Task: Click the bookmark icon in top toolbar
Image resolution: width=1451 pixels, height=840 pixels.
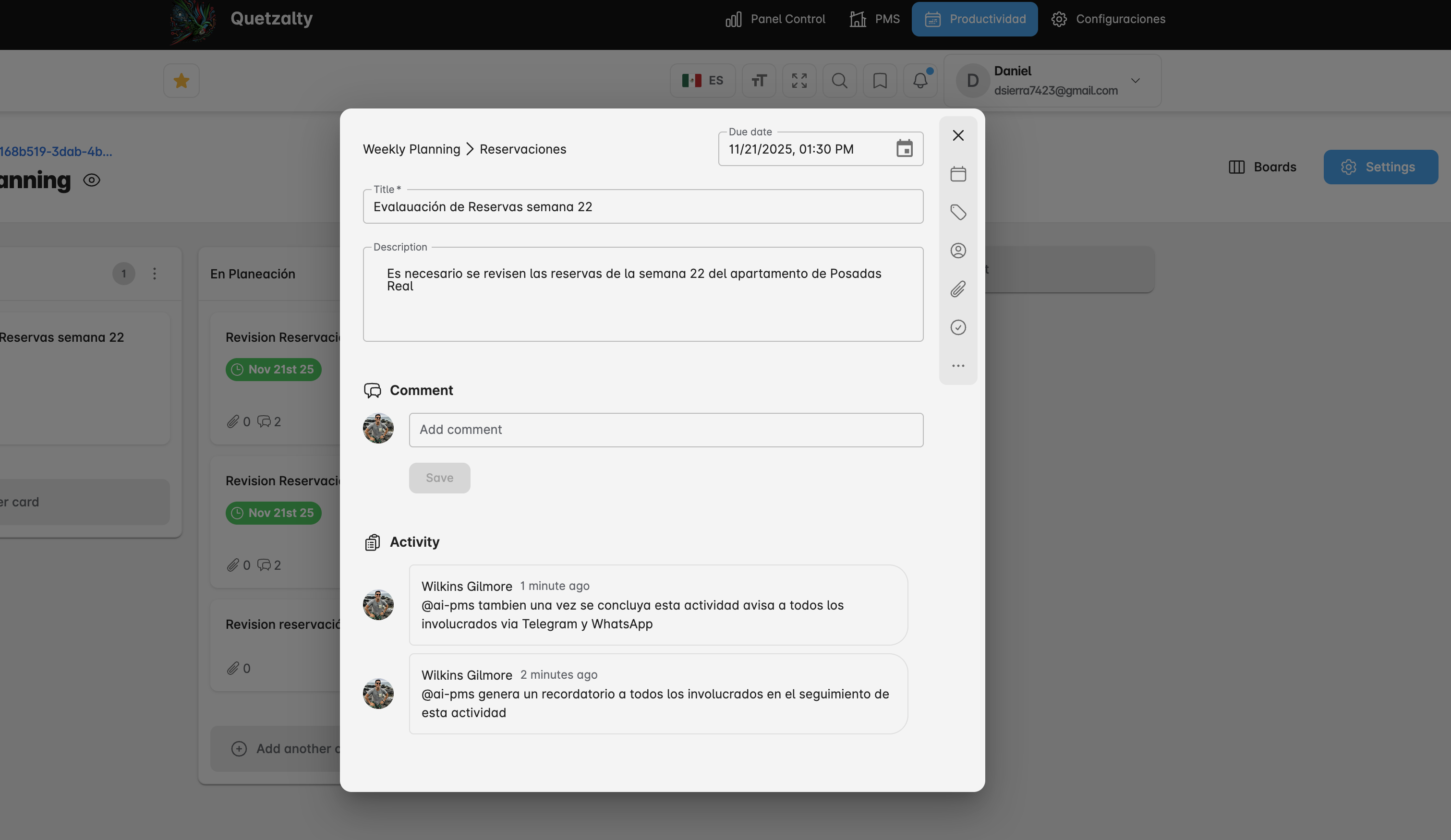Action: point(879,81)
